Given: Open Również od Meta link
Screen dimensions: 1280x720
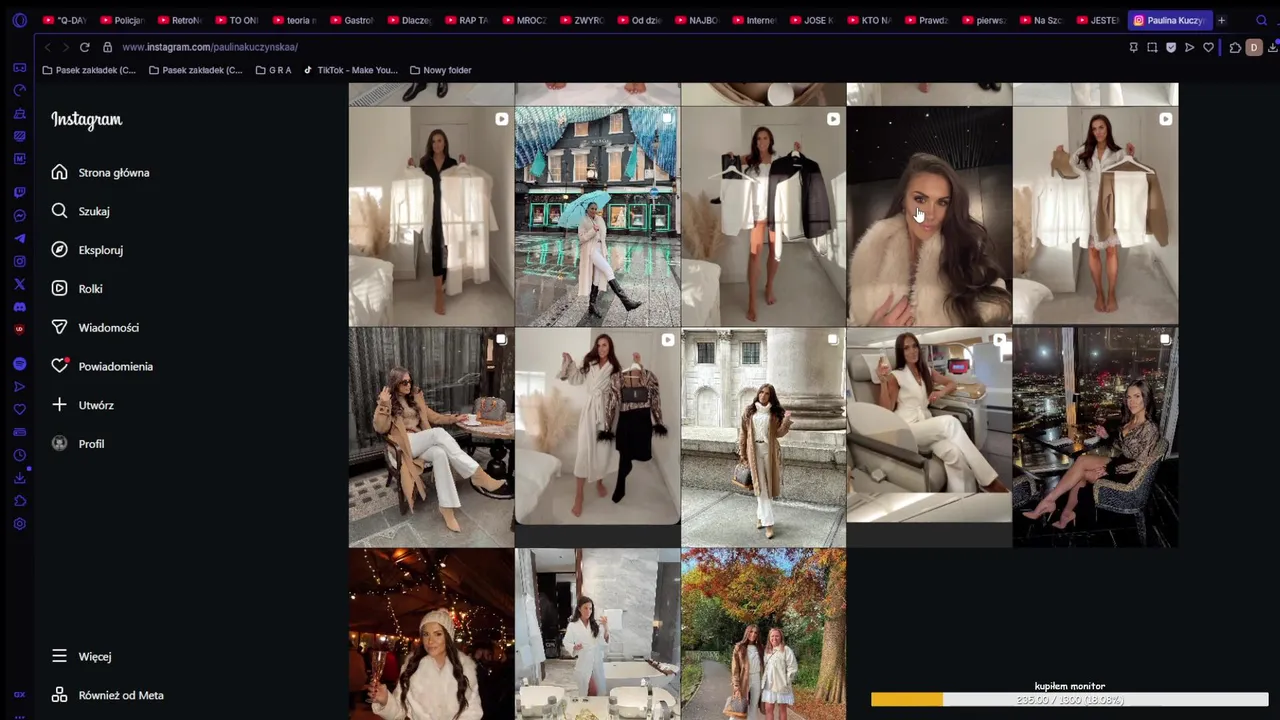Looking at the screenshot, I should point(107,695).
